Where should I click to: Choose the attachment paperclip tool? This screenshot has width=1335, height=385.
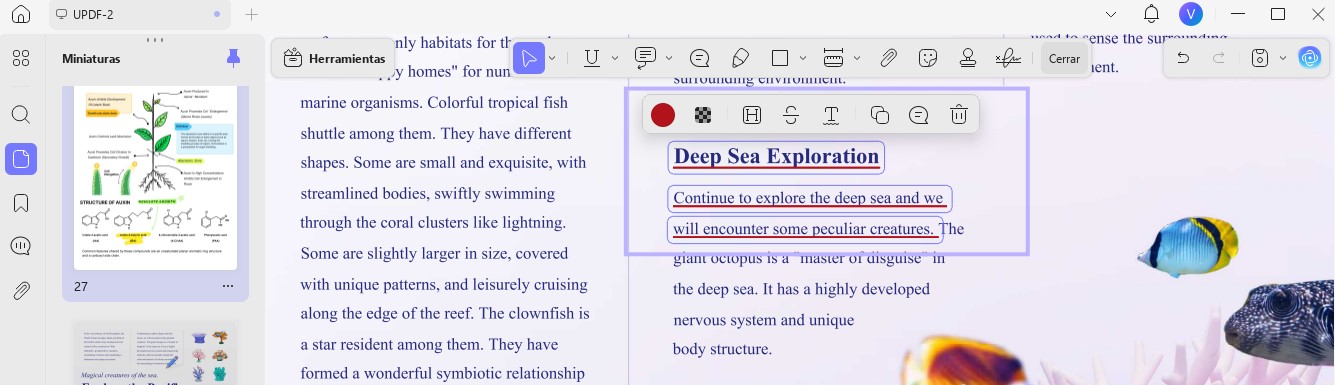(x=888, y=58)
